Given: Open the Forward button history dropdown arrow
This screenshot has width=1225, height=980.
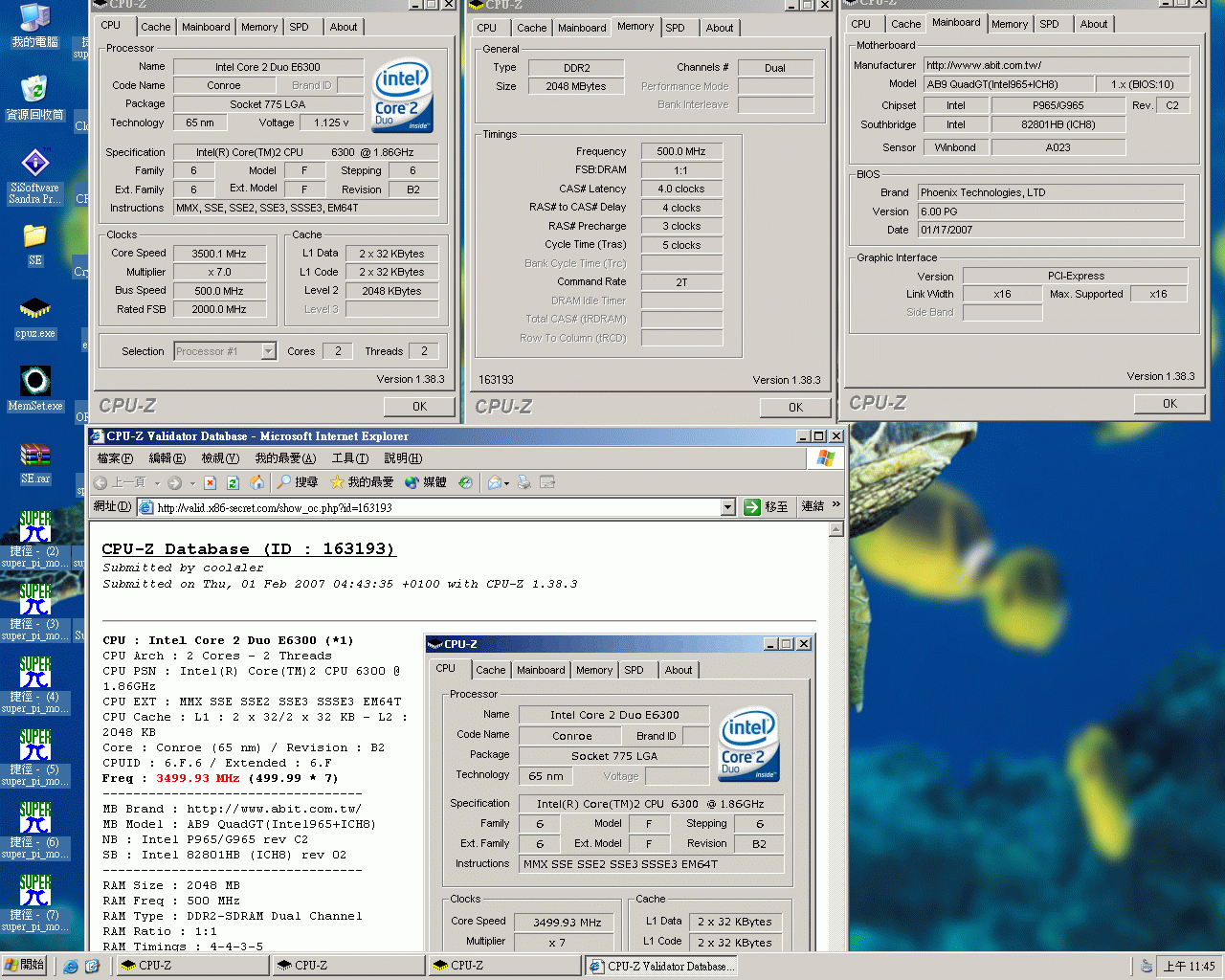Looking at the screenshot, I should [192, 483].
